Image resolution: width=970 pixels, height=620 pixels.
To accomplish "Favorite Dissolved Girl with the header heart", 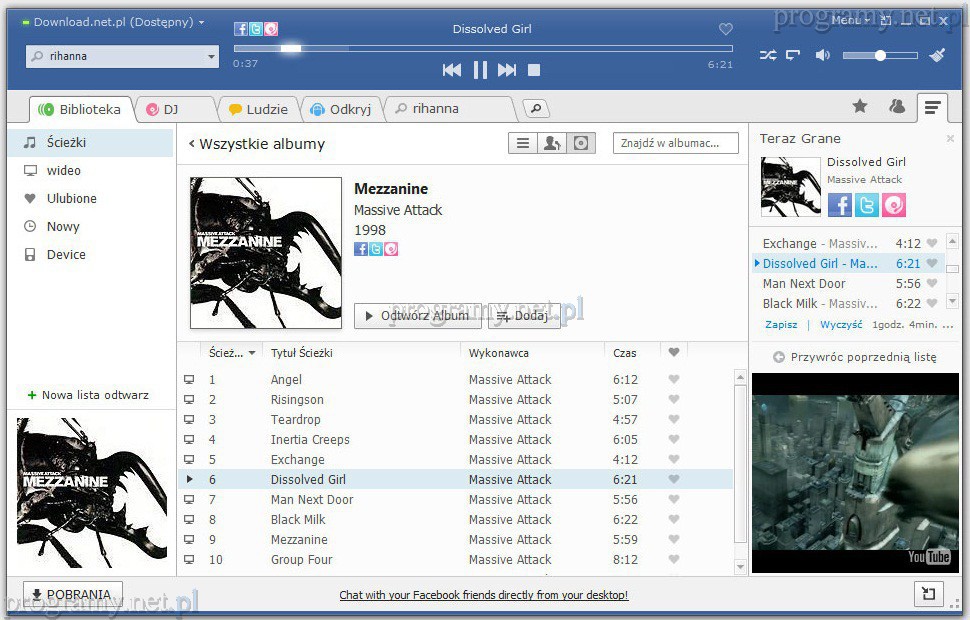I will tap(726, 30).
